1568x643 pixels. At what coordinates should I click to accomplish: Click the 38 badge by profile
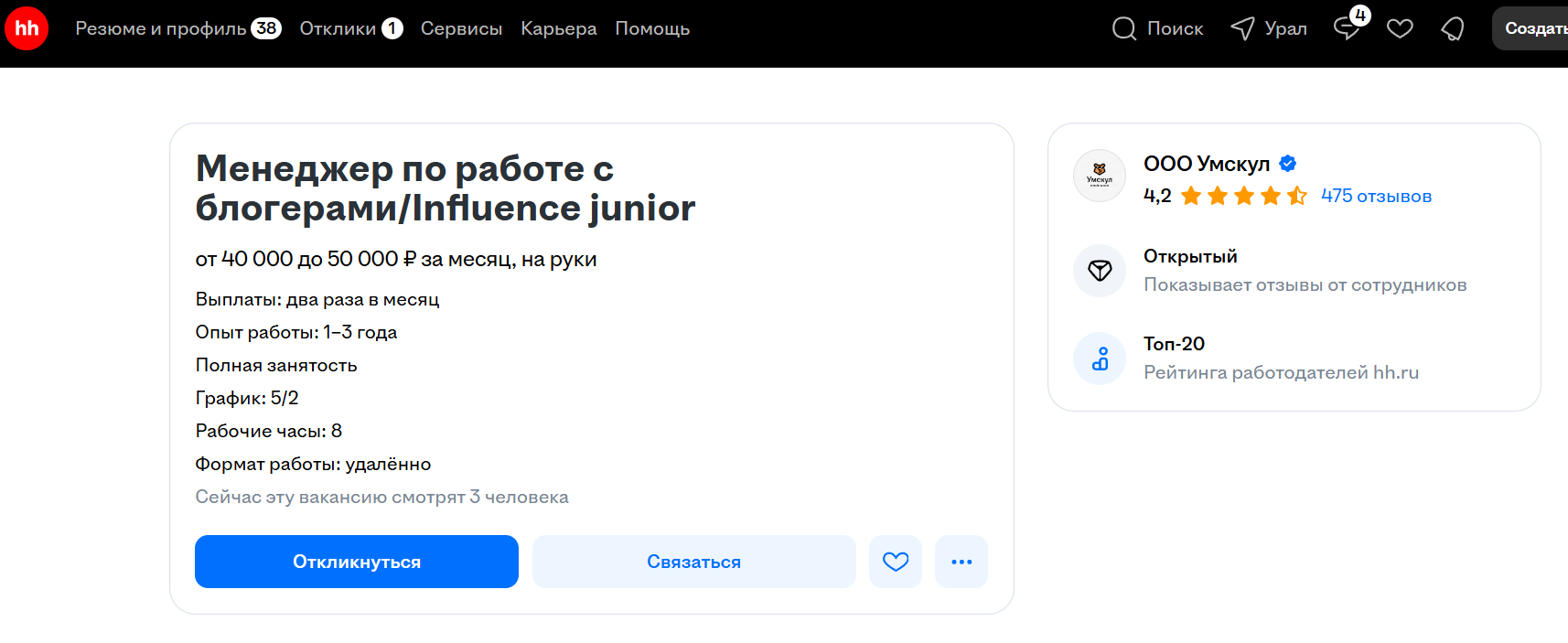(266, 28)
